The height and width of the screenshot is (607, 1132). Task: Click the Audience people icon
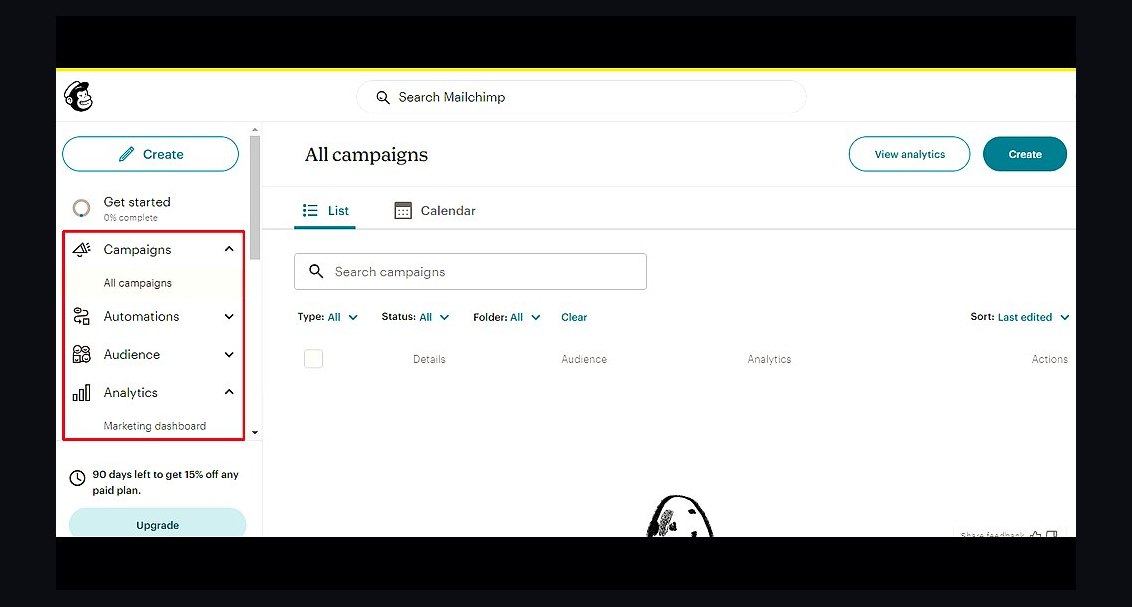[82, 354]
